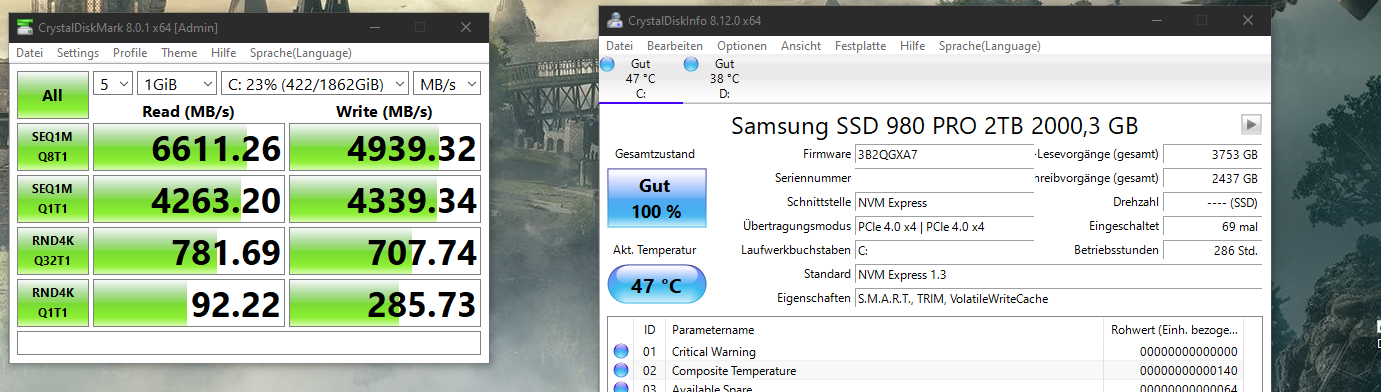Open Theme menu in CrystalDiskMark

(x=179, y=53)
